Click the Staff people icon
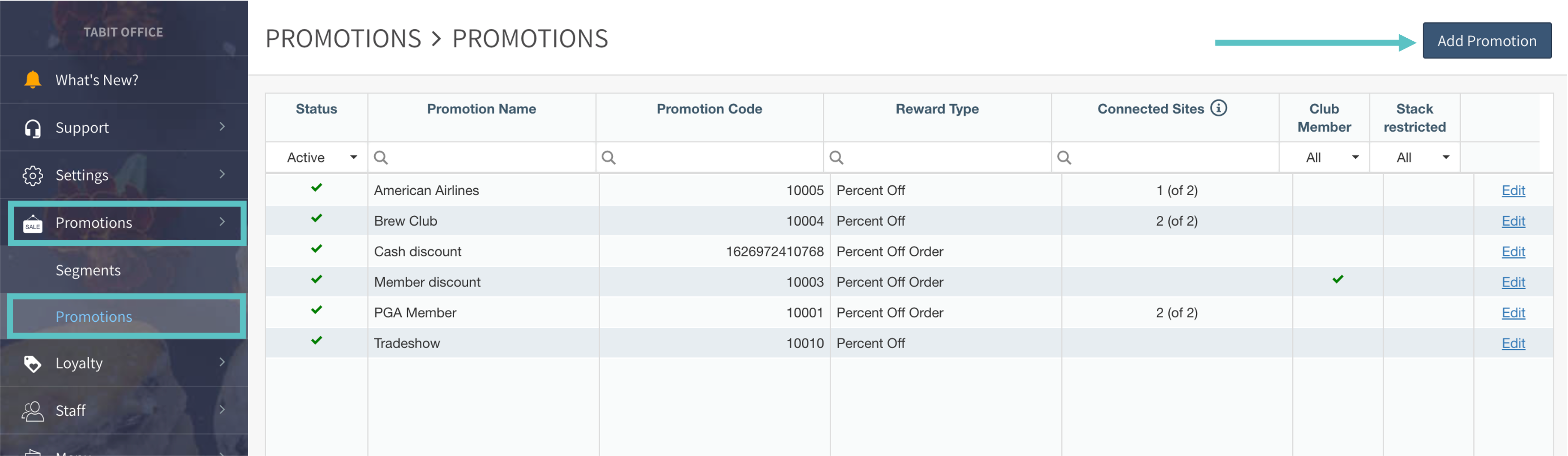 coord(32,411)
